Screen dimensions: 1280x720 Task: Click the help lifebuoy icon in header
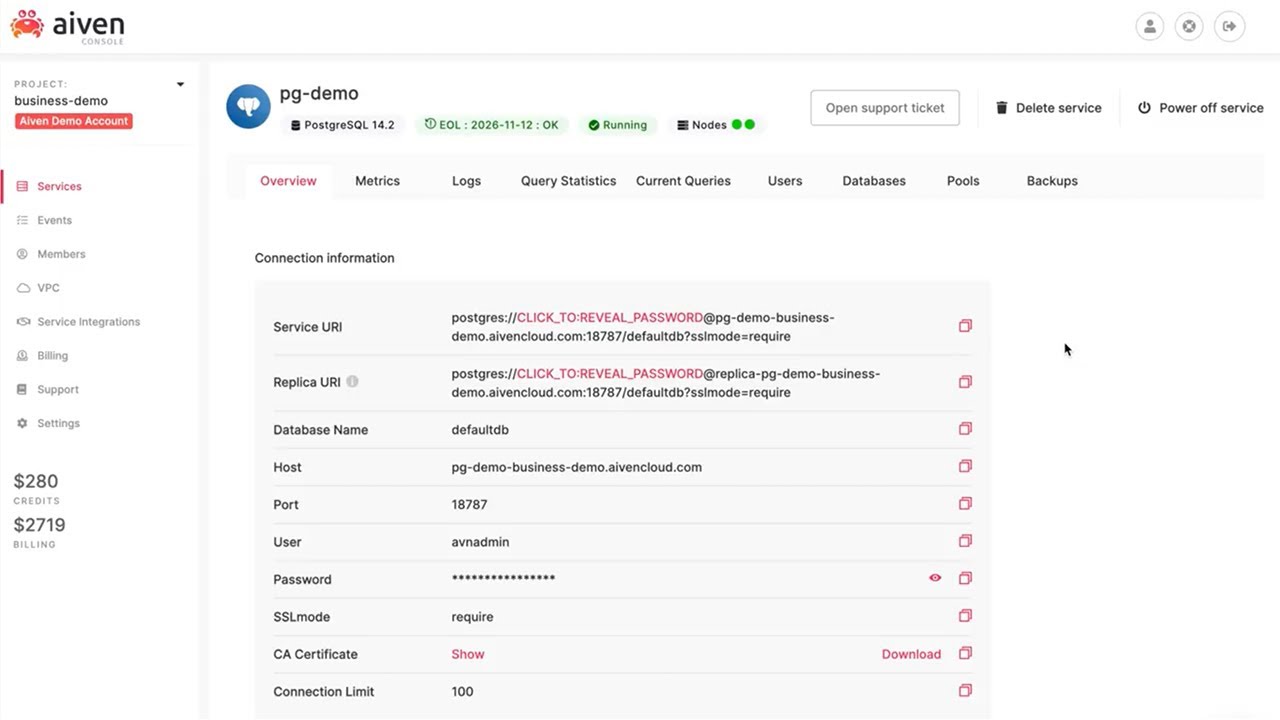pos(1189,26)
